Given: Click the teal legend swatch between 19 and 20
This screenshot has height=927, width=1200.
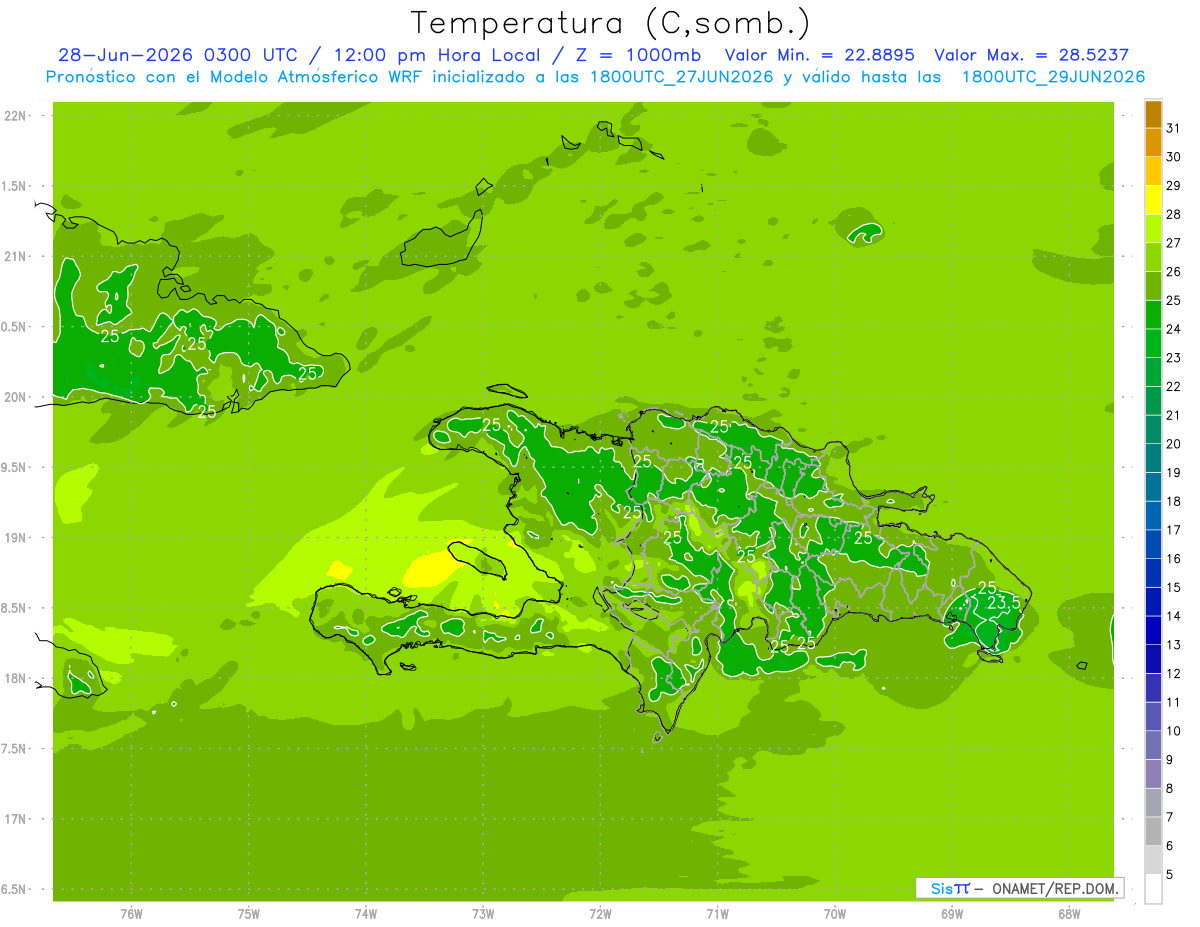Looking at the screenshot, I should click(1153, 458).
